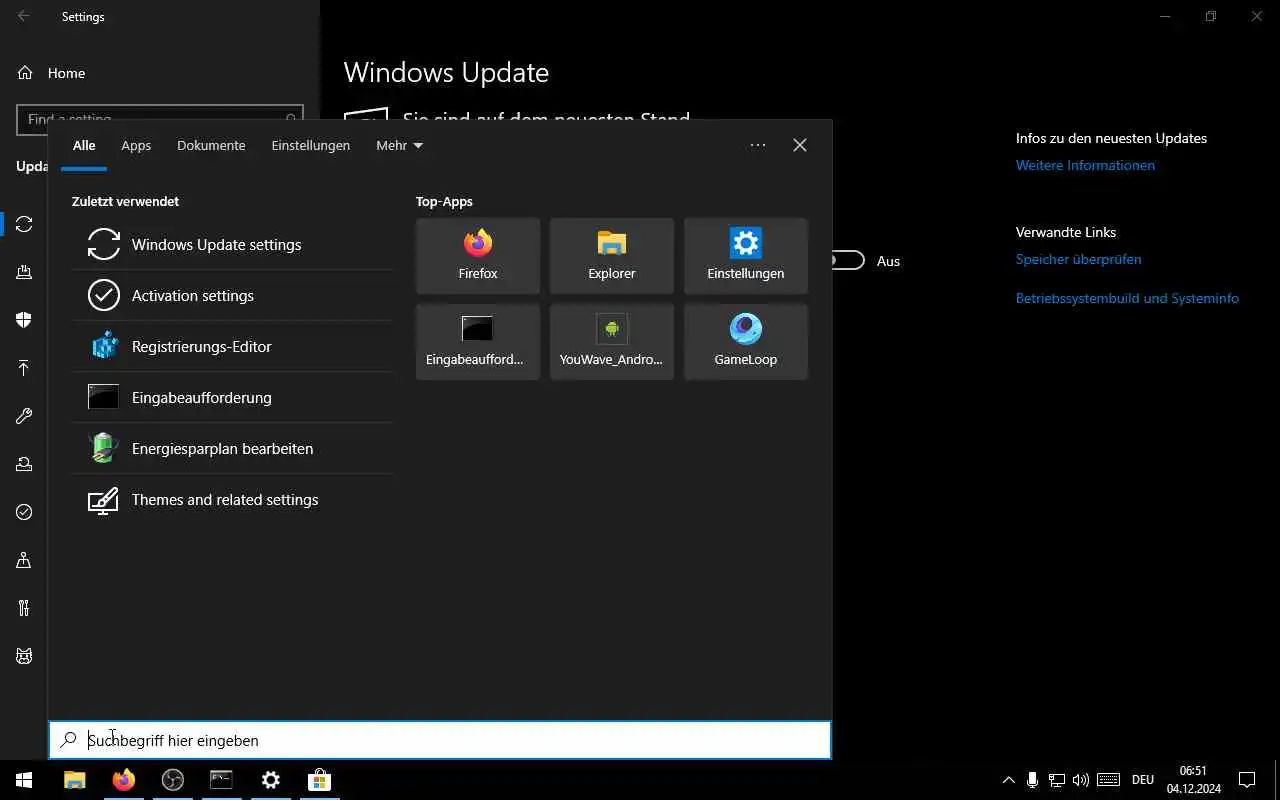The height and width of the screenshot is (800, 1280).
Task: Open Weitere Informationen link
Action: tap(1085, 165)
